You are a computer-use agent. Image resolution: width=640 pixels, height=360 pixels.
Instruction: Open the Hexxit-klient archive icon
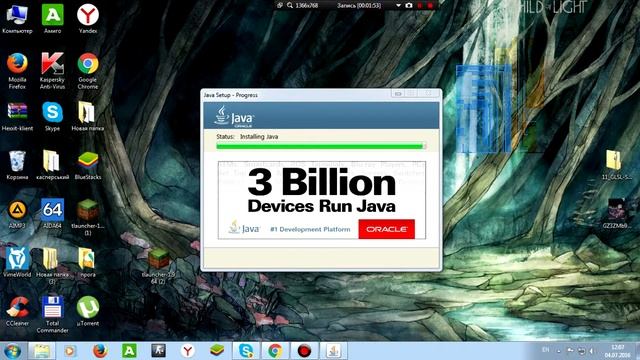click(x=17, y=117)
